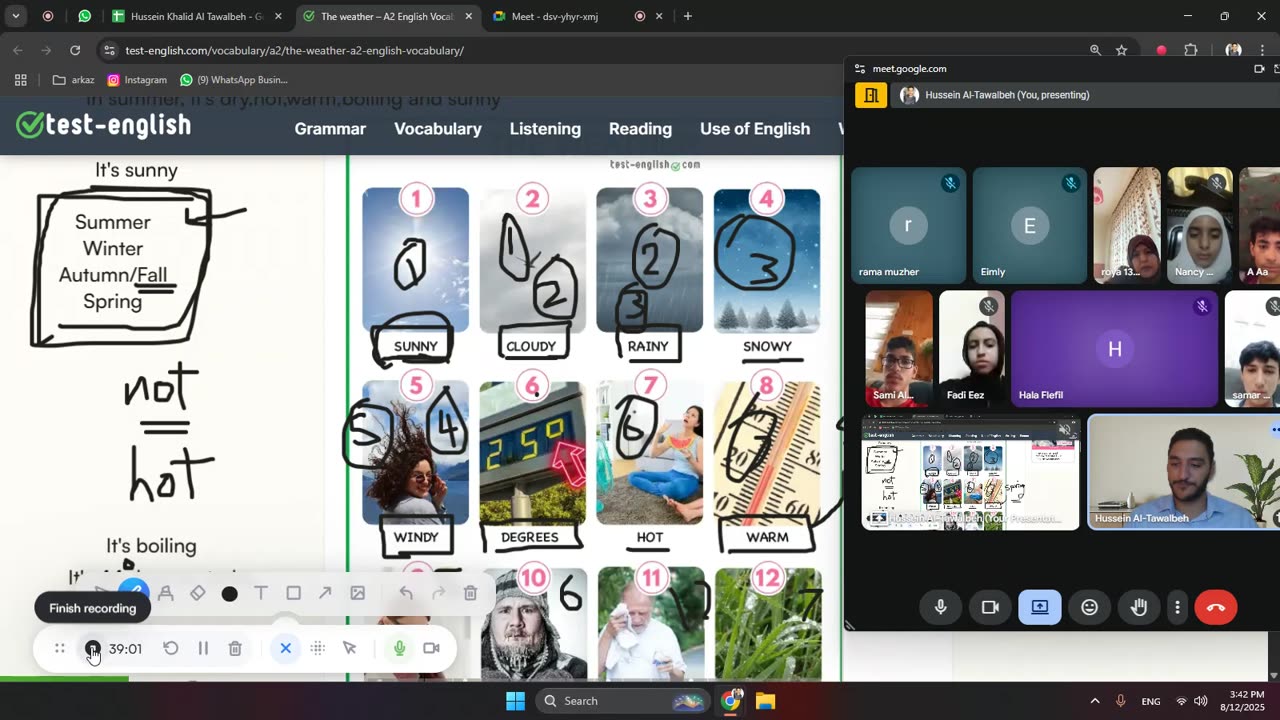Switch to the Hussein Khalid Al Tawalbeh sheet tab
The width and height of the screenshot is (1280, 720).
(198, 16)
